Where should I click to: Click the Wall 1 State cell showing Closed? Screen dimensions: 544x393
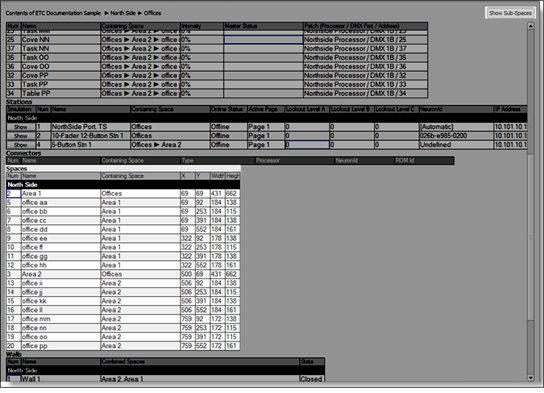[x=312, y=379]
